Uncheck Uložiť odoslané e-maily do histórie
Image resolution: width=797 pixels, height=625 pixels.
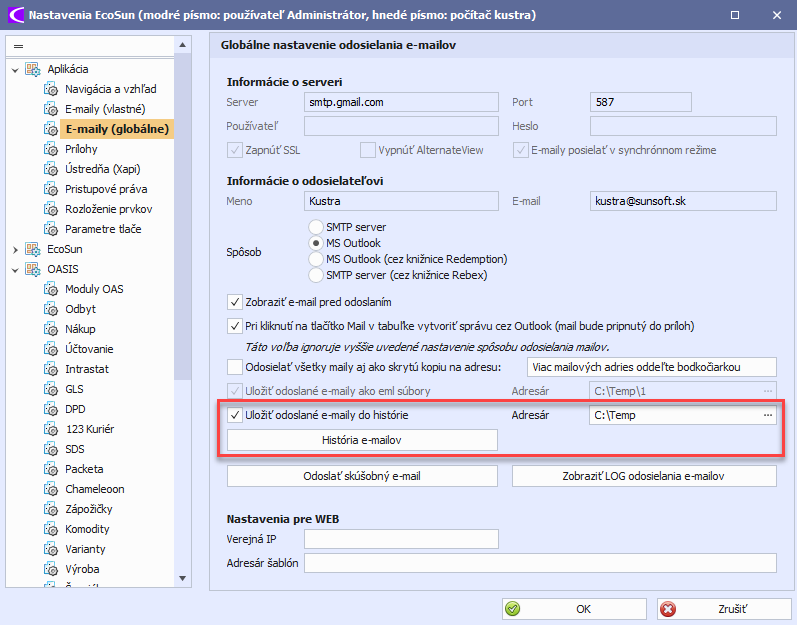(235, 415)
